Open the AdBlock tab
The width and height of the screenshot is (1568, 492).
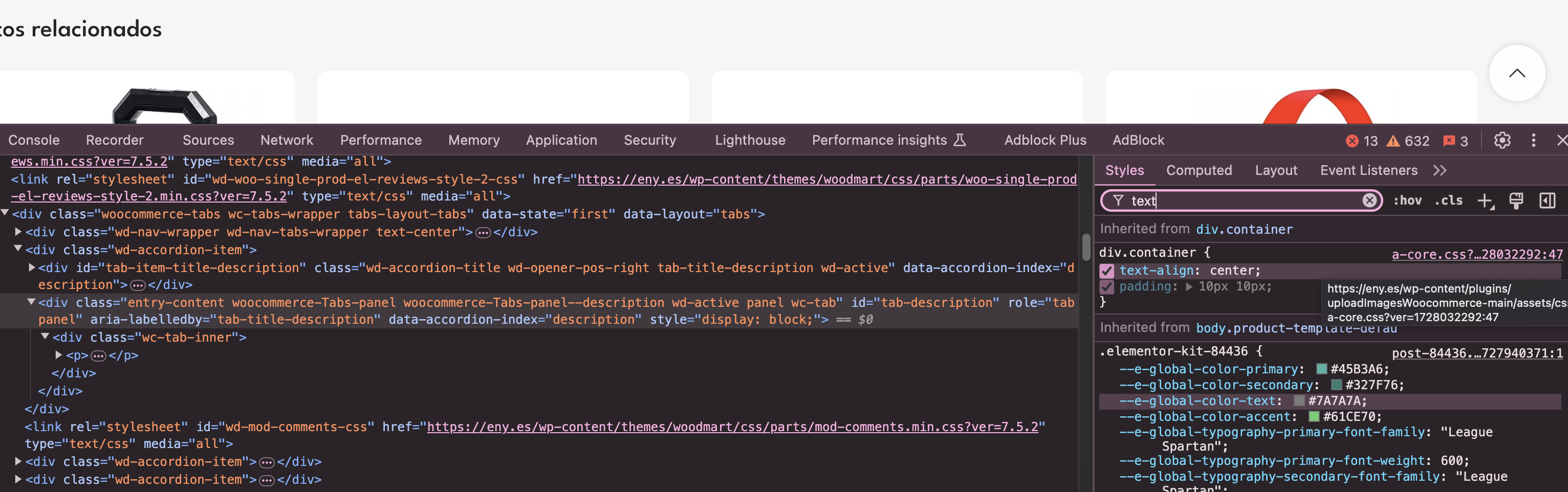pyautogui.click(x=1138, y=141)
